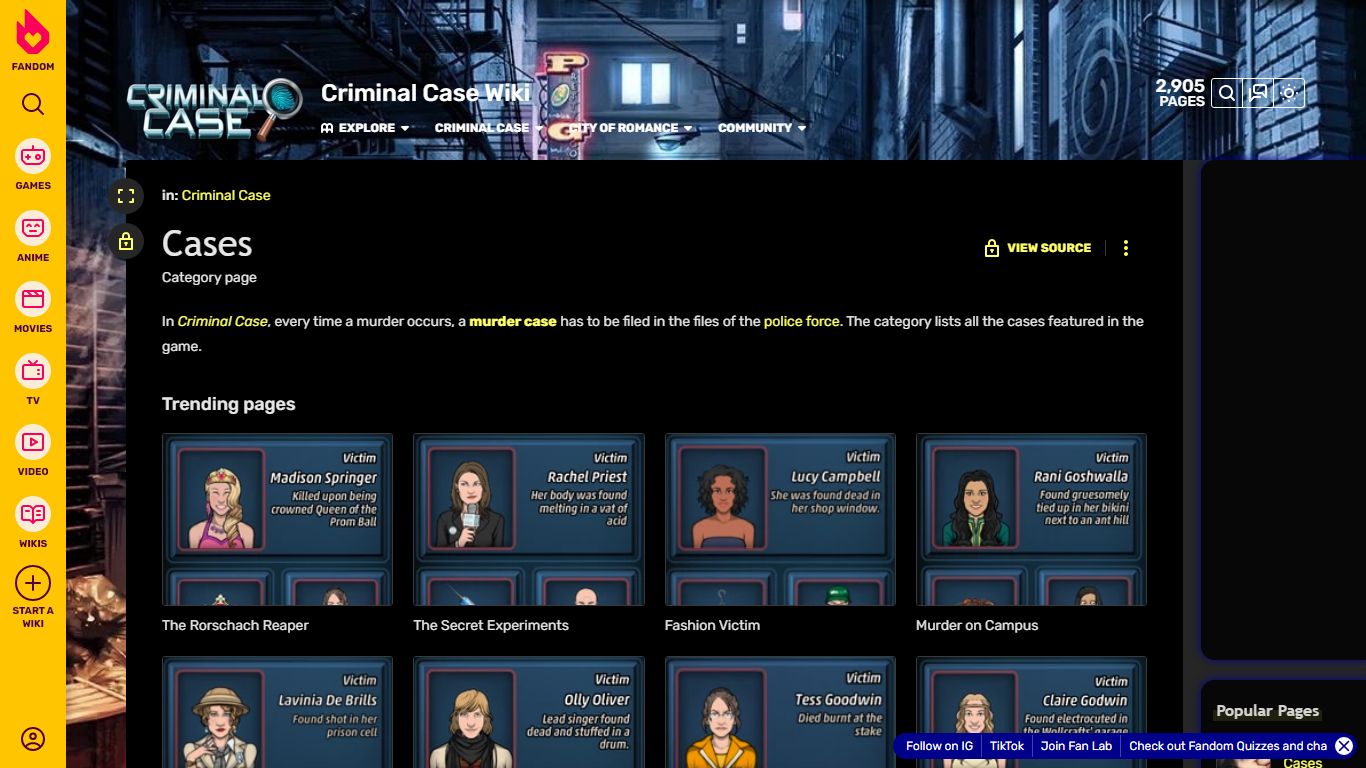This screenshot has width=1366, height=768.
Task: Open The Rorschach Reaper thumbnail
Action: coord(277,519)
